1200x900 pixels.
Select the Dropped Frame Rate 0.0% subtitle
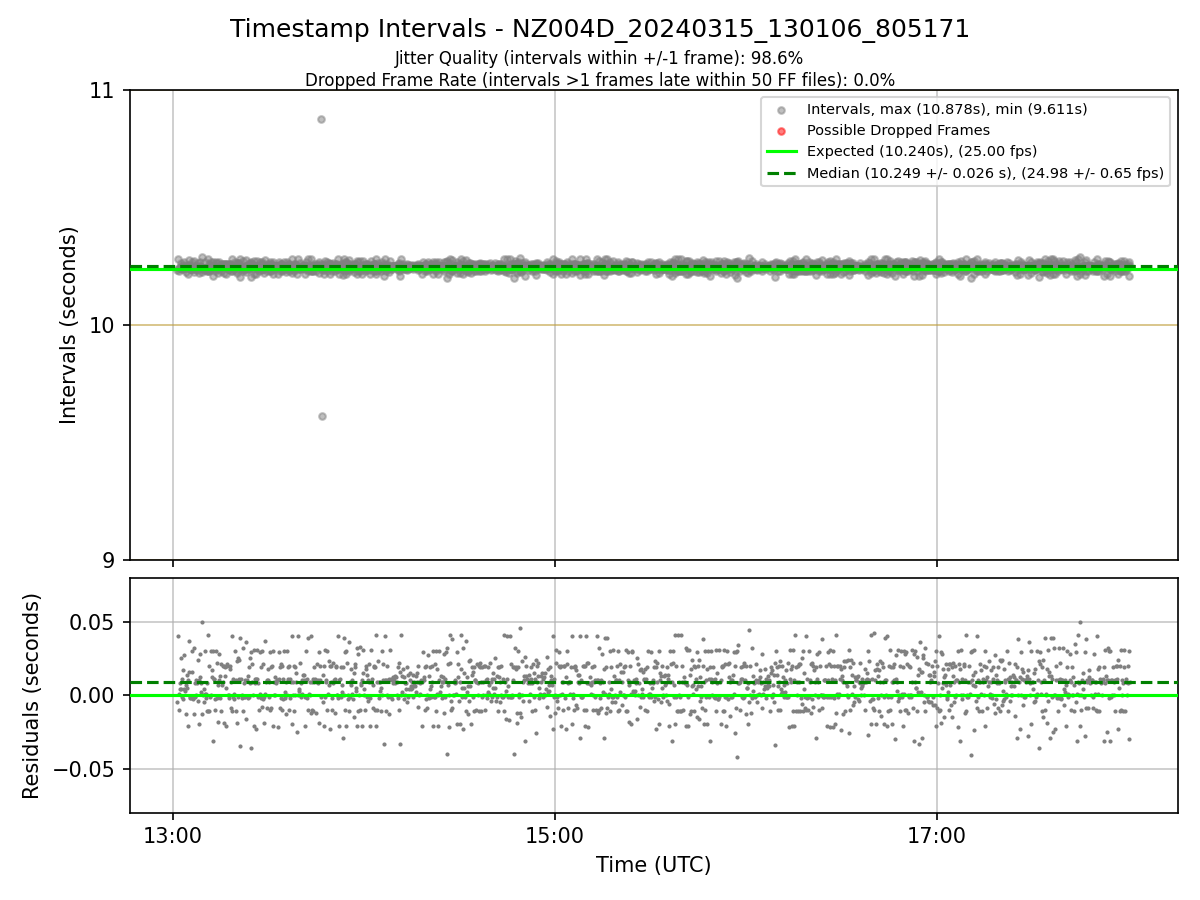point(600,80)
